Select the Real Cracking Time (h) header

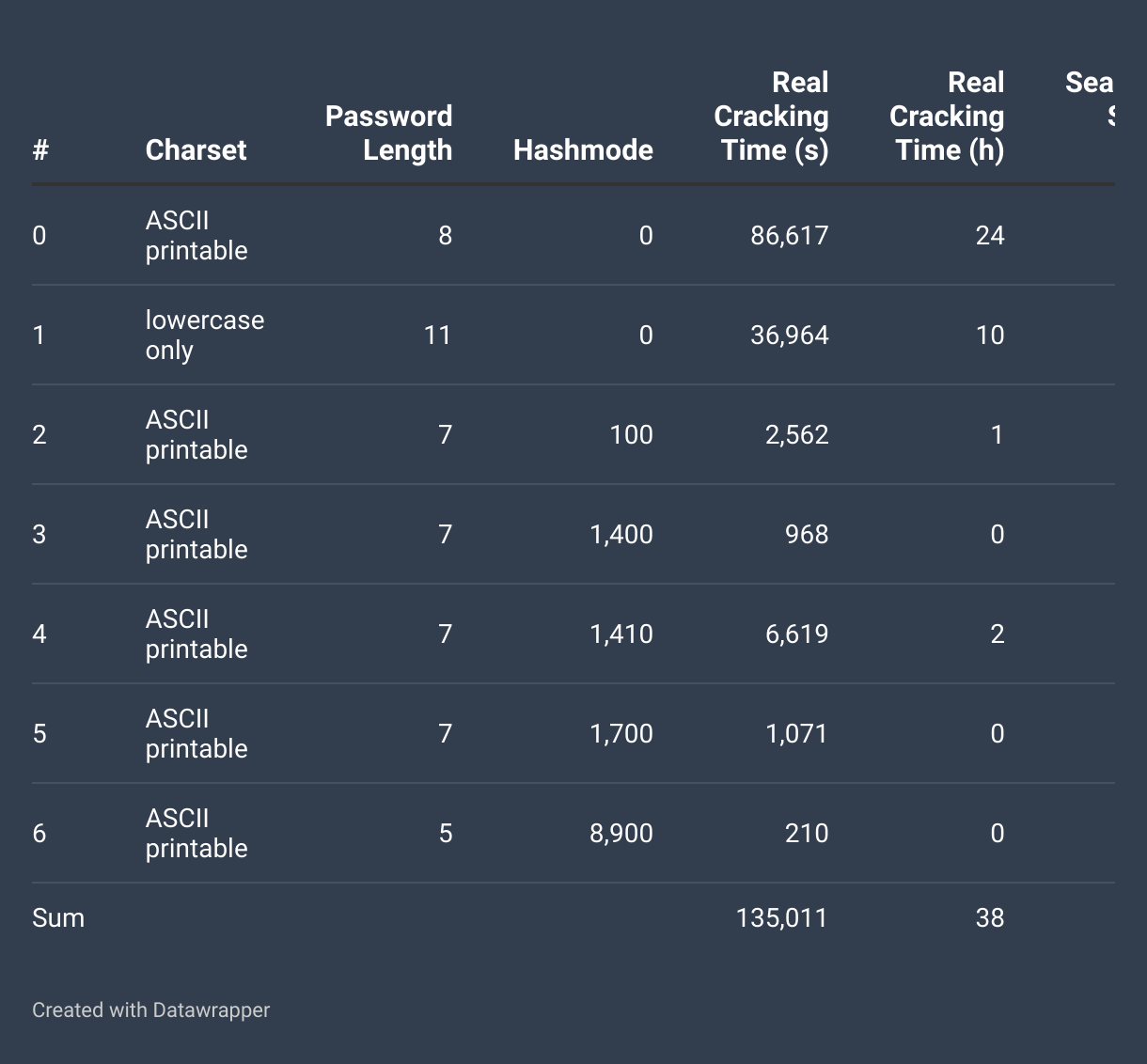pyautogui.click(x=947, y=117)
